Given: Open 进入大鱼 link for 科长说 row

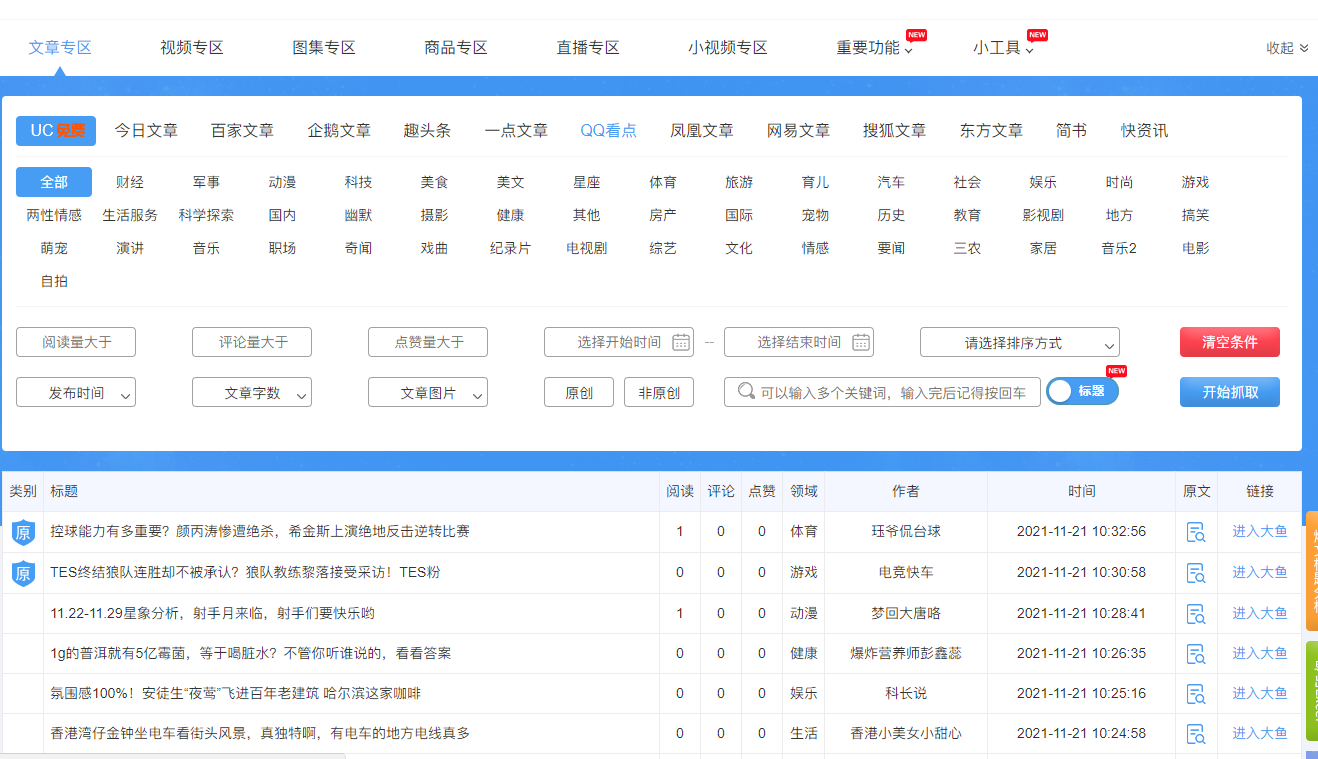Looking at the screenshot, I should (1260, 693).
